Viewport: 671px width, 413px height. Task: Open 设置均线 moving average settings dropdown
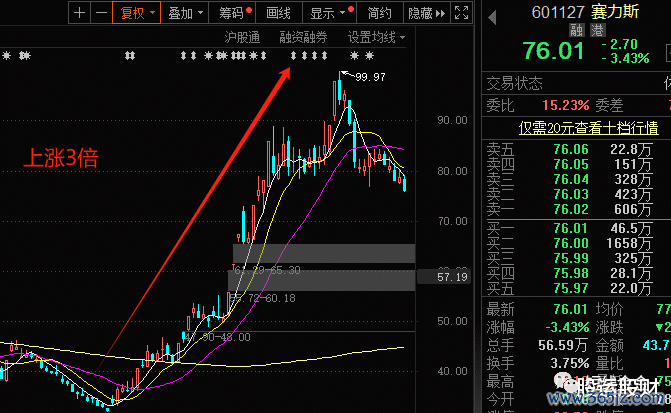tap(376, 38)
